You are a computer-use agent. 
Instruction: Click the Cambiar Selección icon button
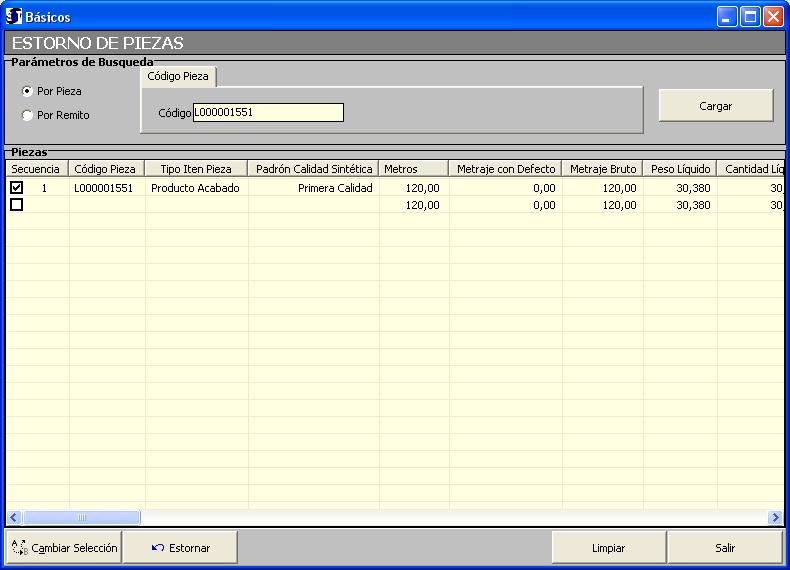[x=64, y=548]
